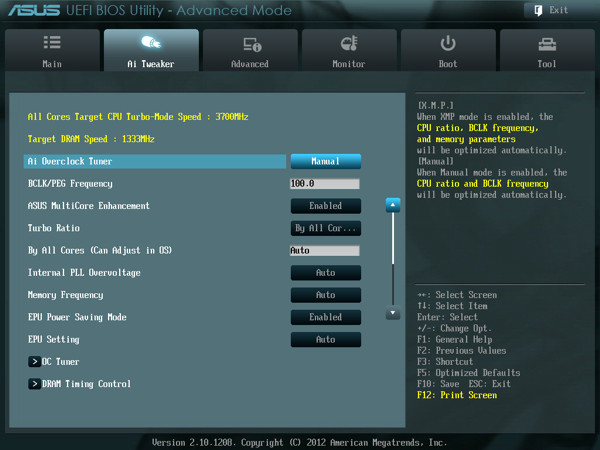Open EPU Setting Auto dropdown

(326, 339)
